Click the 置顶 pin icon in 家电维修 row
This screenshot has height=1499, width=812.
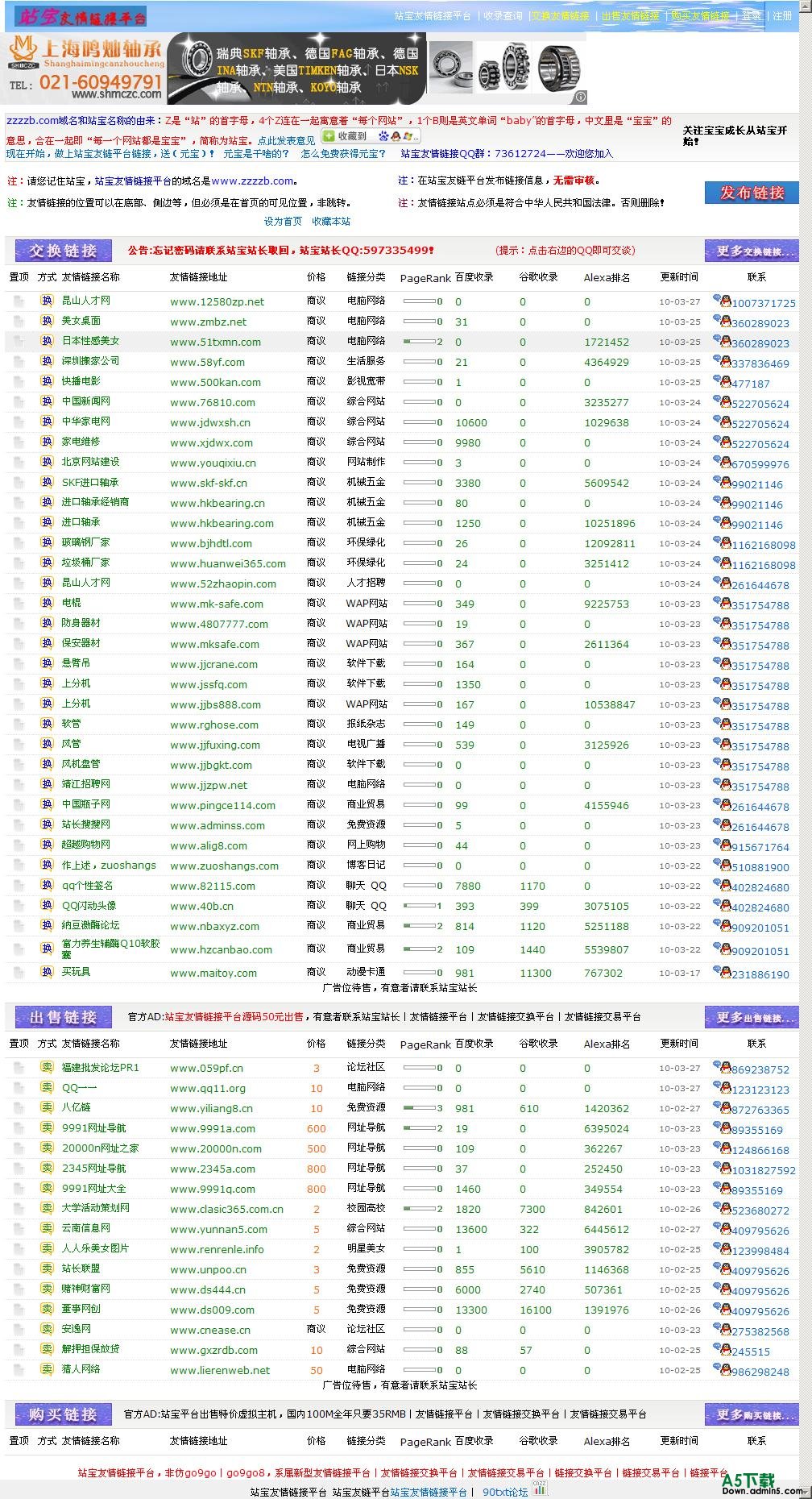18,442
